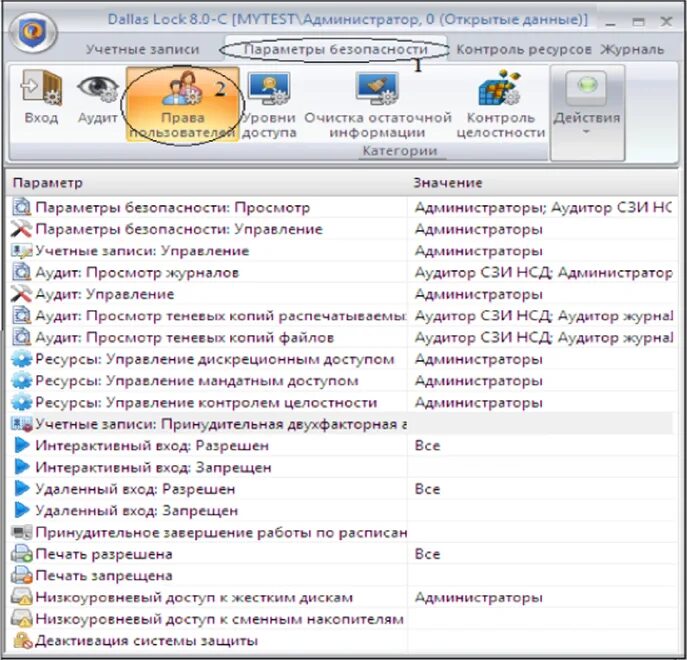This screenshot has width=687, height=660.
Task: Click gear icon of Управление дискреционным доступом
Action: coord(21,359)
